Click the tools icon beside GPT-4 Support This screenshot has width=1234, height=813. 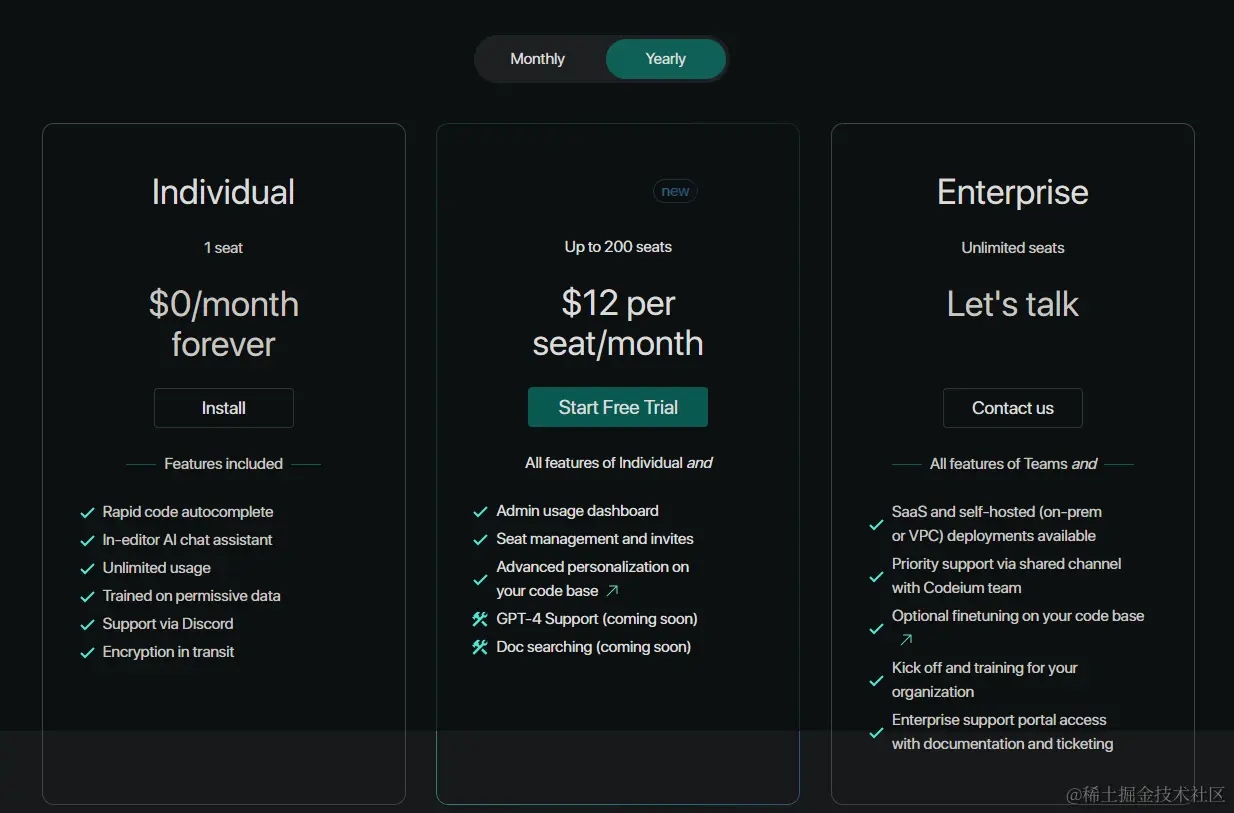[x=480, y=619]
